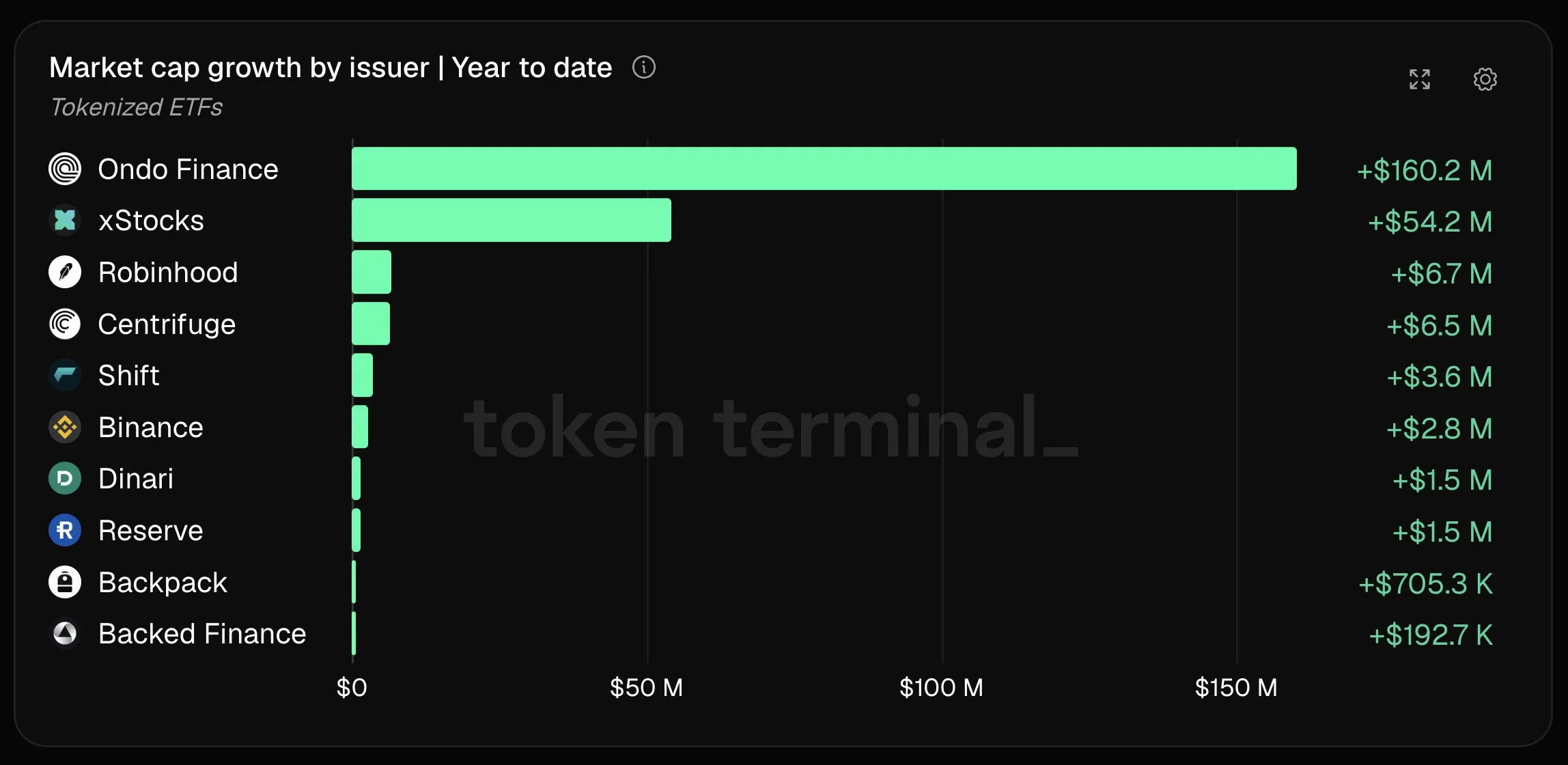Click the xStocks logo icon
The width and height of the screenshot is (1568, 765).
pos(65,220)
